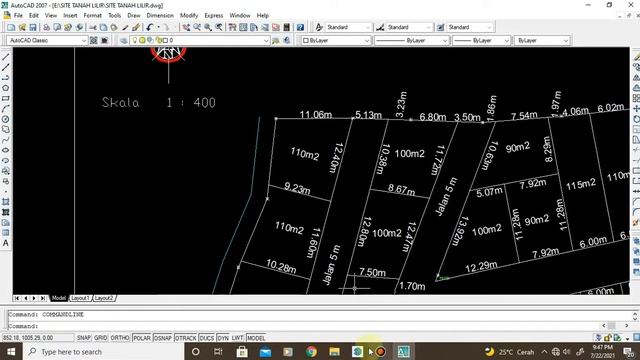The image size is (640, 360).
Task: Create a new drawing file
Action: click(11, 27)
